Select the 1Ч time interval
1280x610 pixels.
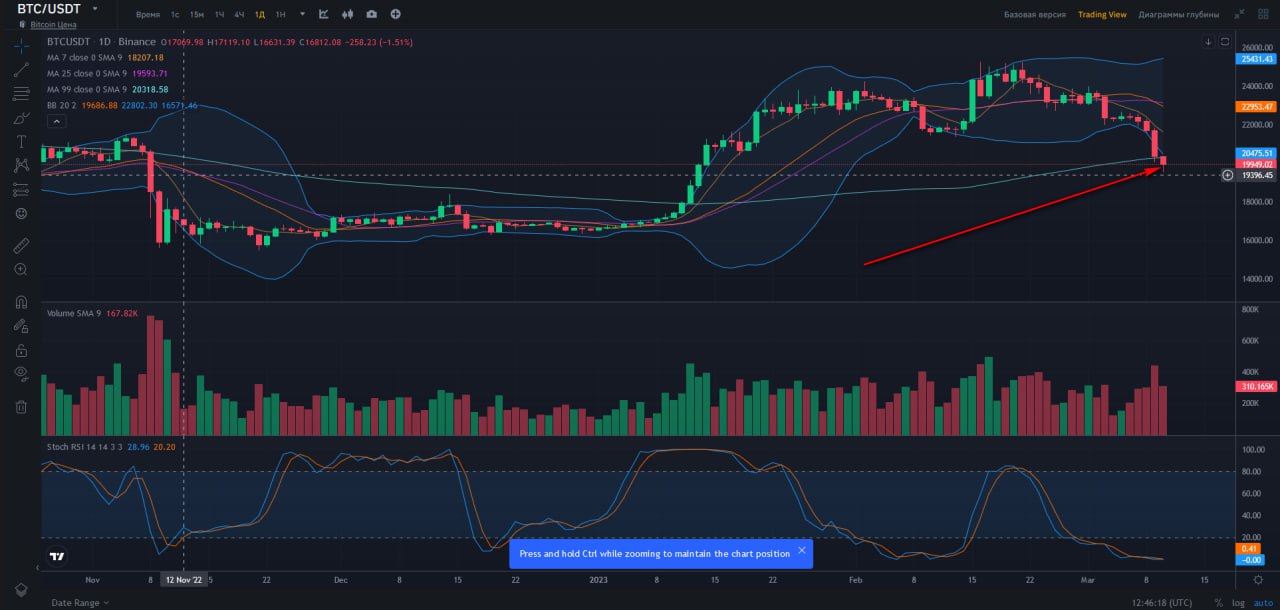click(x=219, y=15)
